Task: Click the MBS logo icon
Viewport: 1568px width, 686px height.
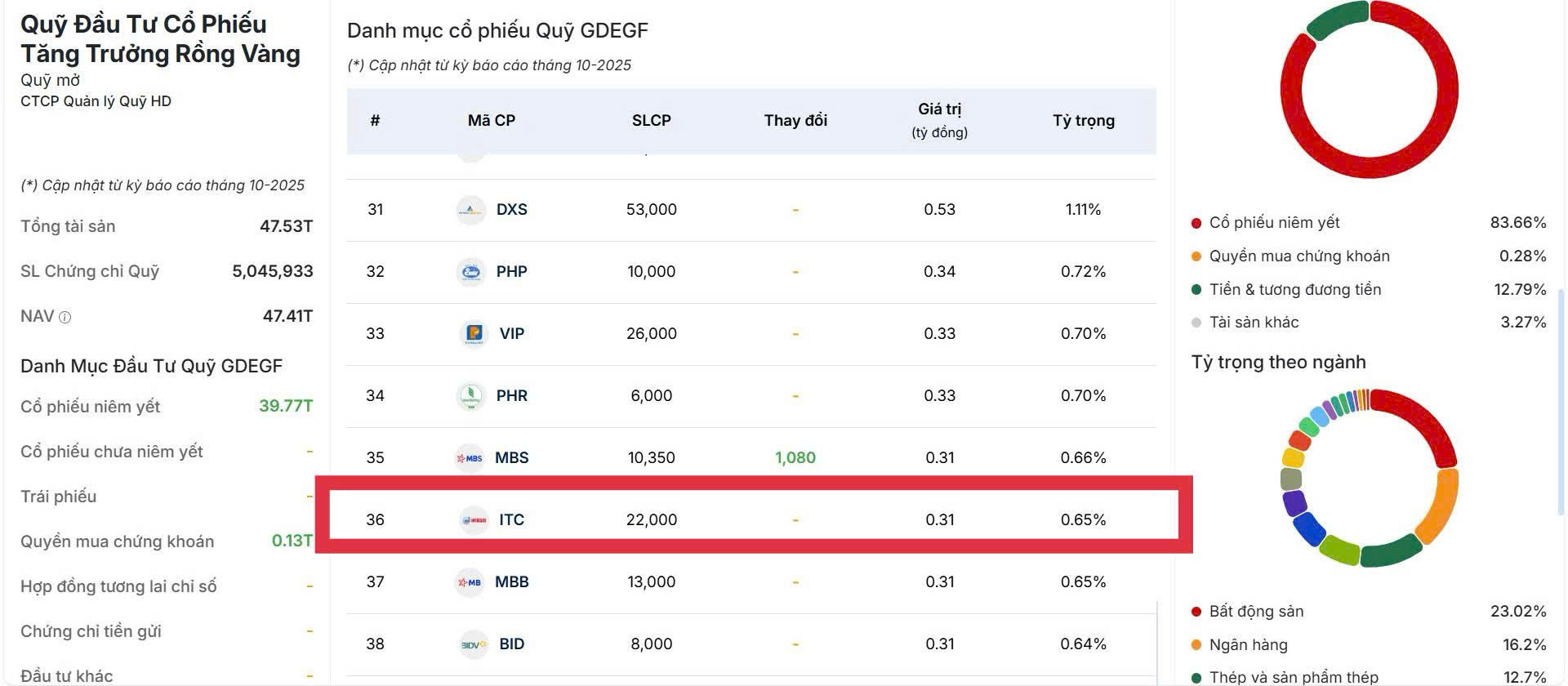Action: (470, 458)
